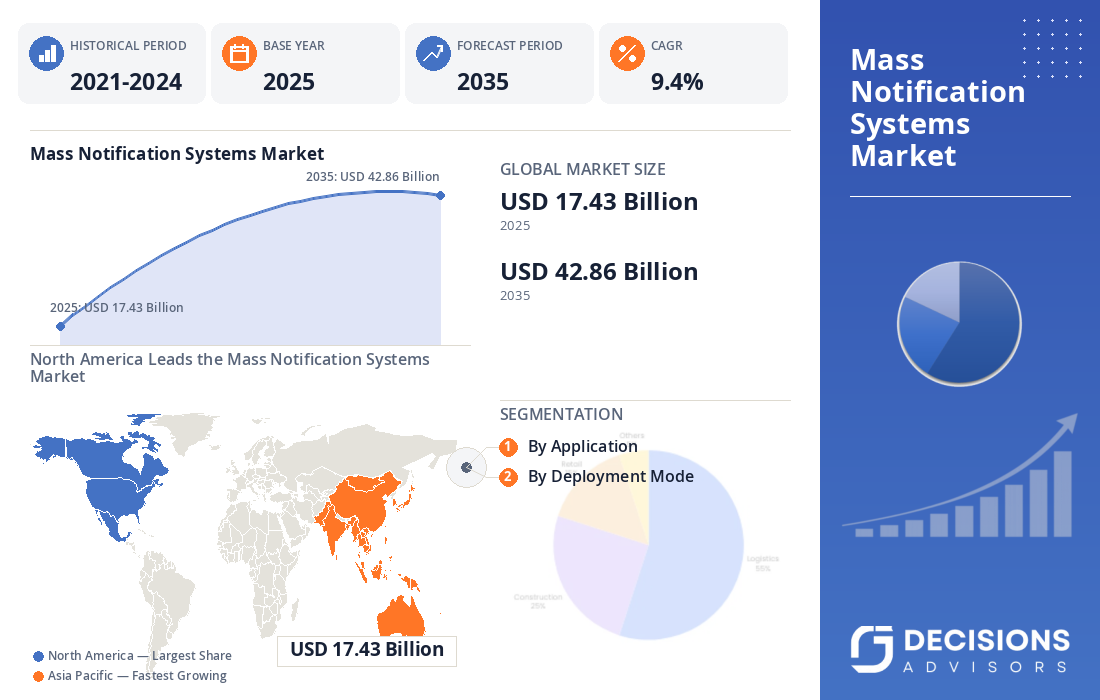Click the Decisions Advisors logo icon
The width and height of the screenshot is (1100, 700).
click(871, 649)
